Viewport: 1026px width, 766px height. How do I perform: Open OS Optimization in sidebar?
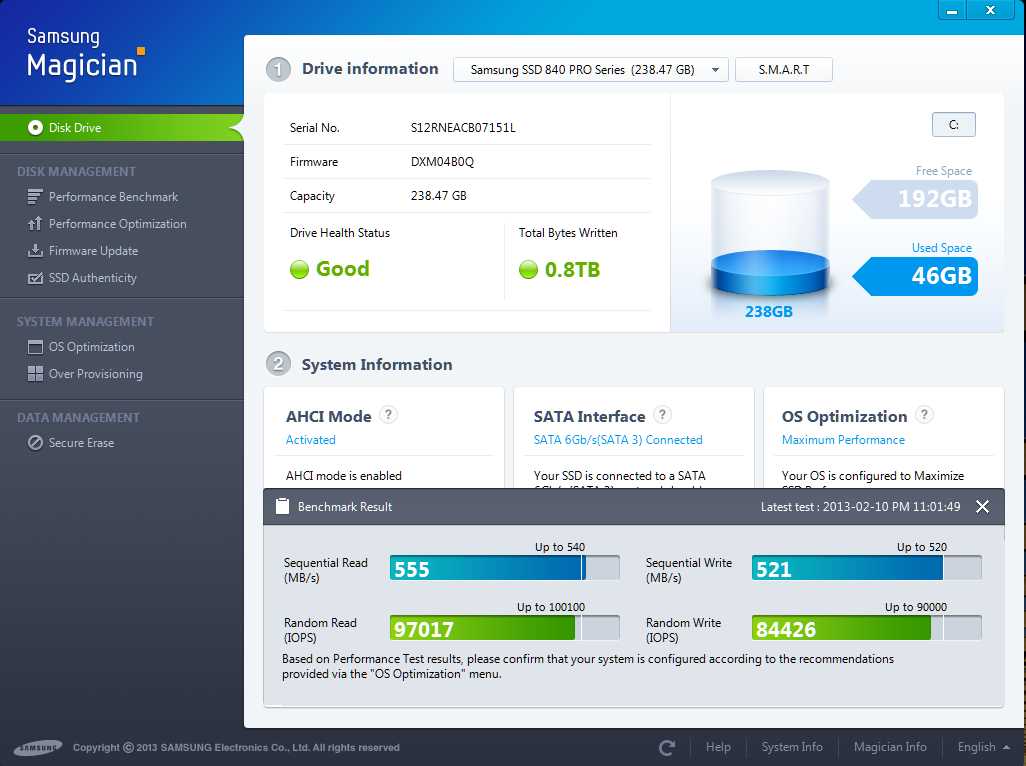click(92, 347)
